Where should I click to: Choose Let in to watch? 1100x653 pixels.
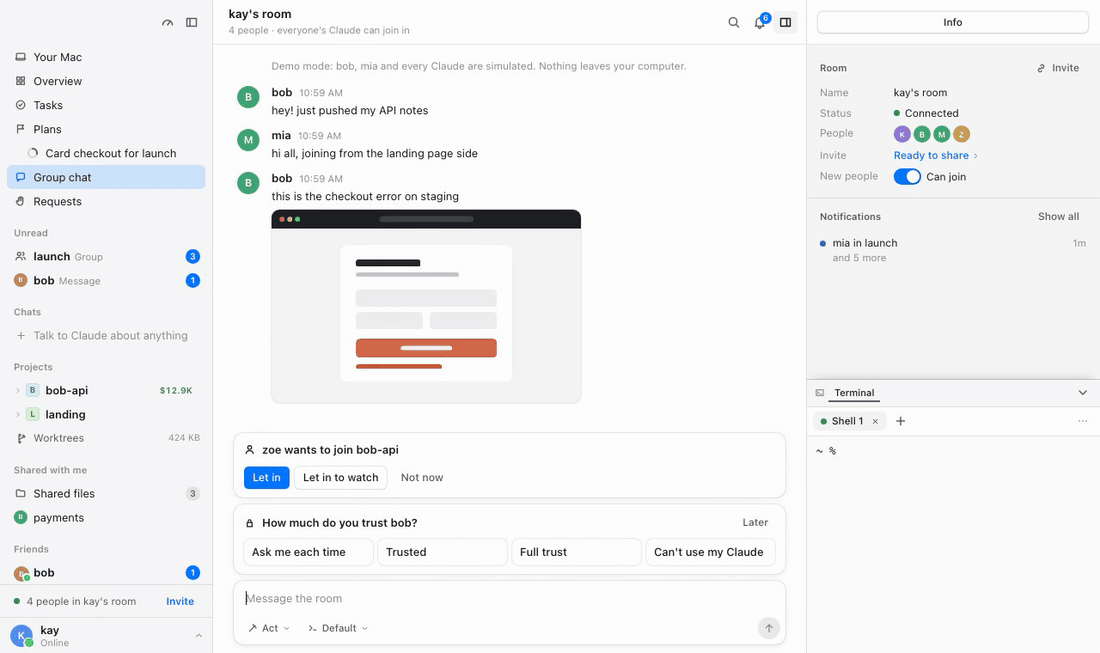[x=340, y=478]
